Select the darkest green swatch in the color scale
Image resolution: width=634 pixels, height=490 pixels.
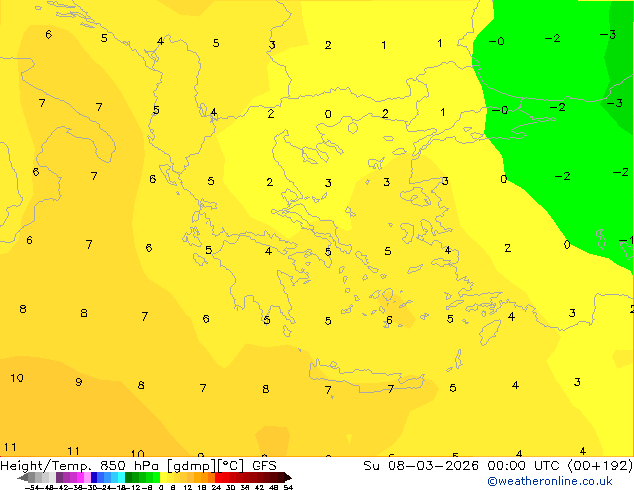pos(128,477)
